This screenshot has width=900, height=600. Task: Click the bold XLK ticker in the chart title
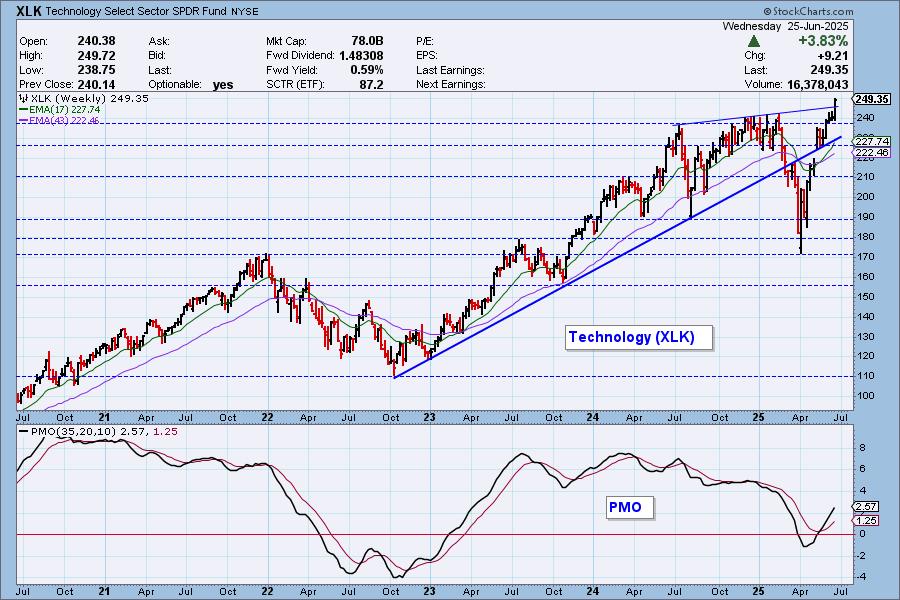click(29, 11)
